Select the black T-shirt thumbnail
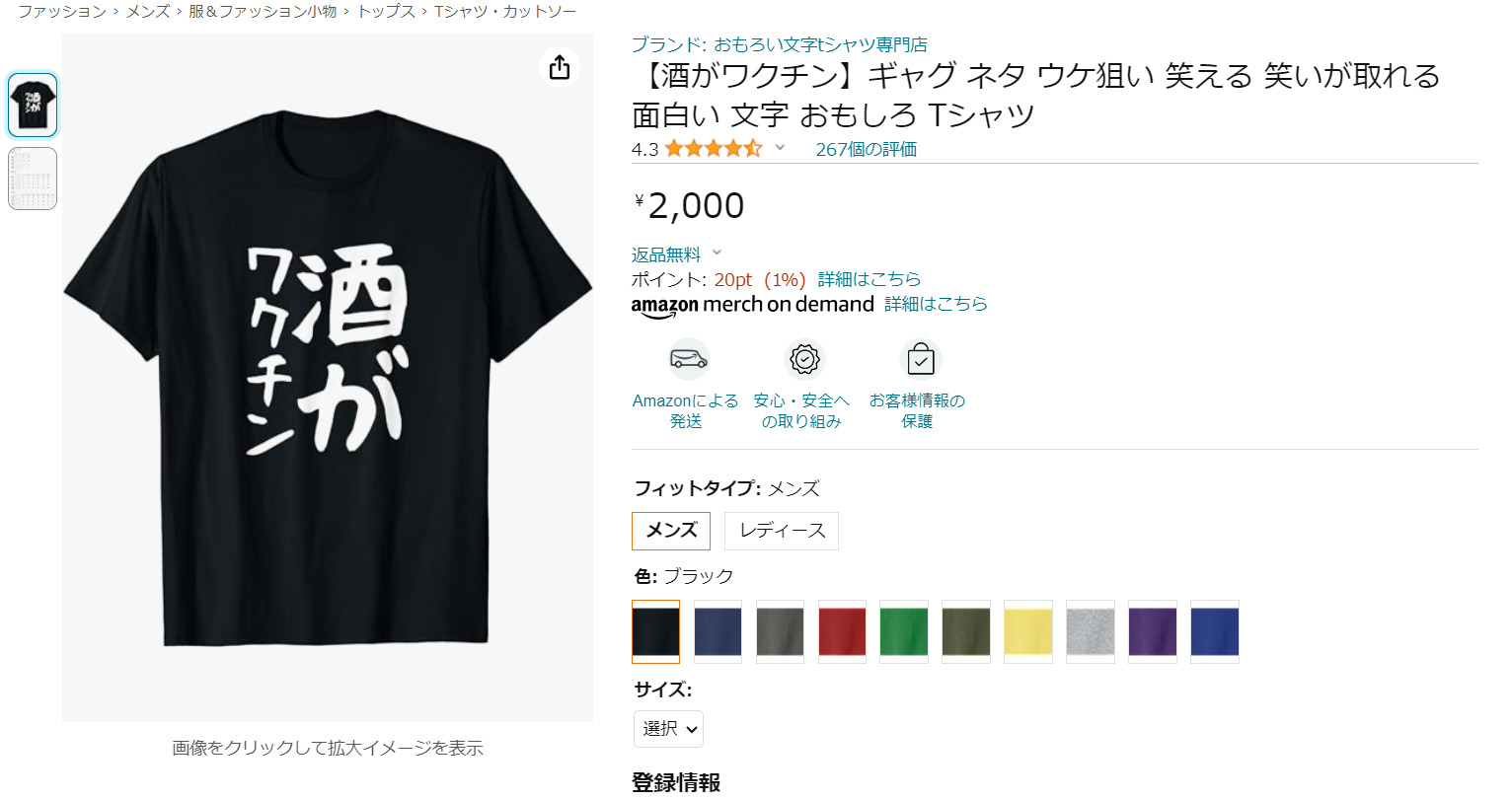 [x=33, y=105]
